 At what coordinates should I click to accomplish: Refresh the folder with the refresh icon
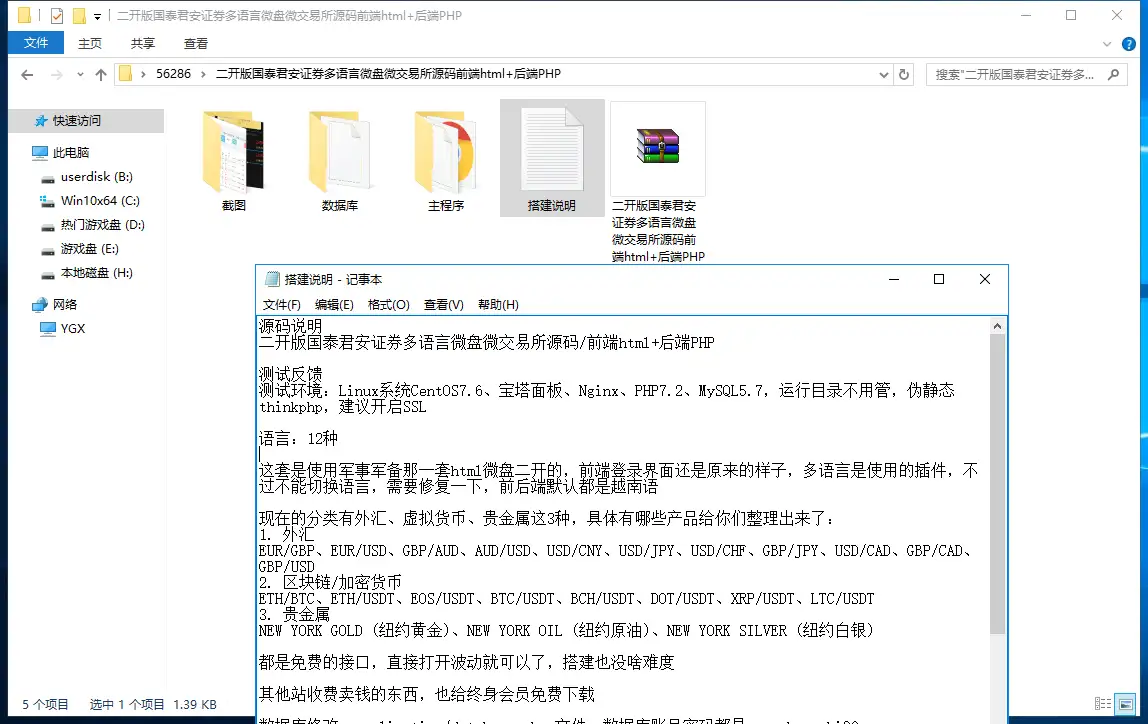[x=903, y=73]
